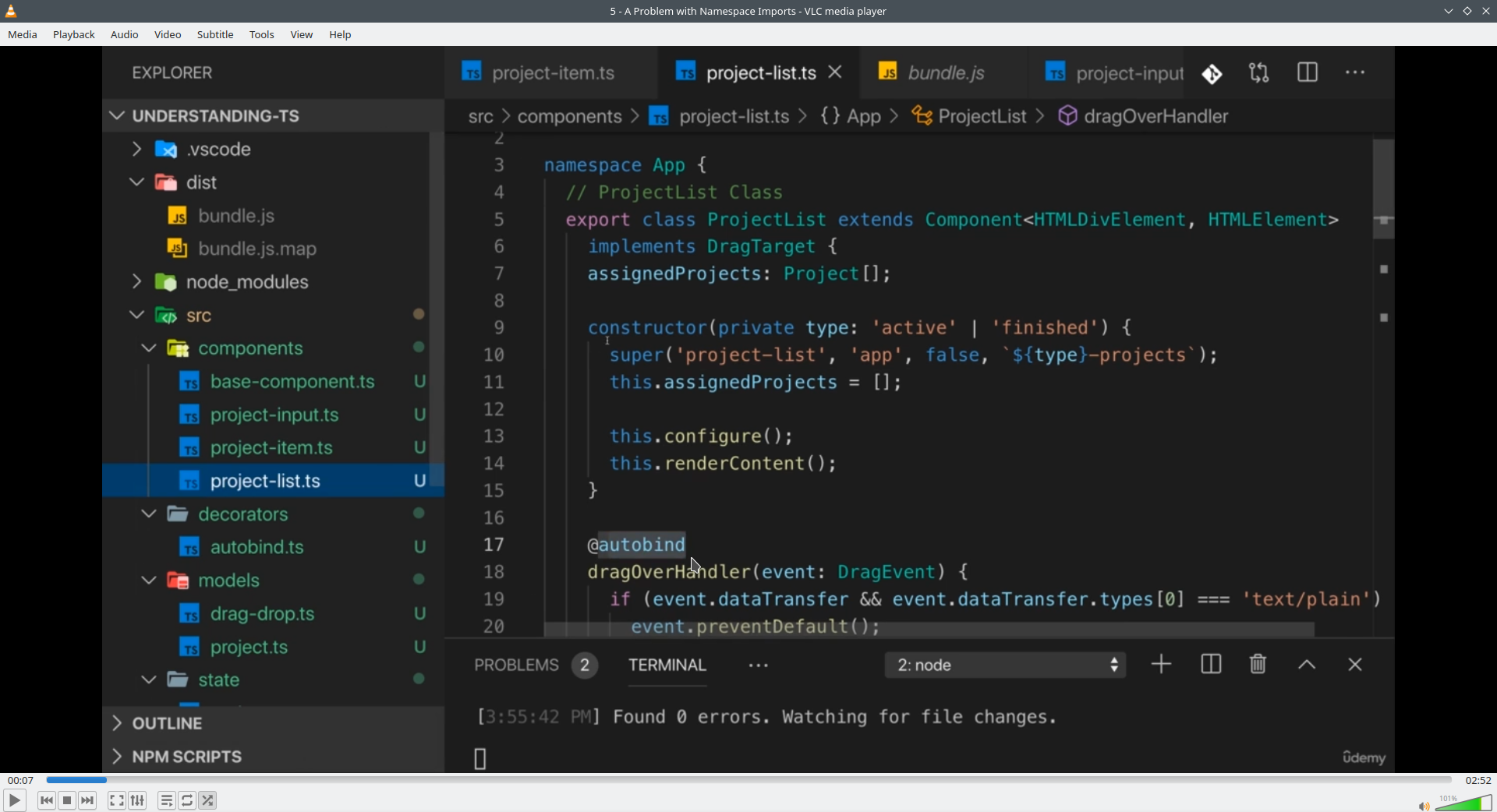The image size is (1497, 812).
Task: Toggle elapsed time display at 00:07
Action: [x=20, y=780]
